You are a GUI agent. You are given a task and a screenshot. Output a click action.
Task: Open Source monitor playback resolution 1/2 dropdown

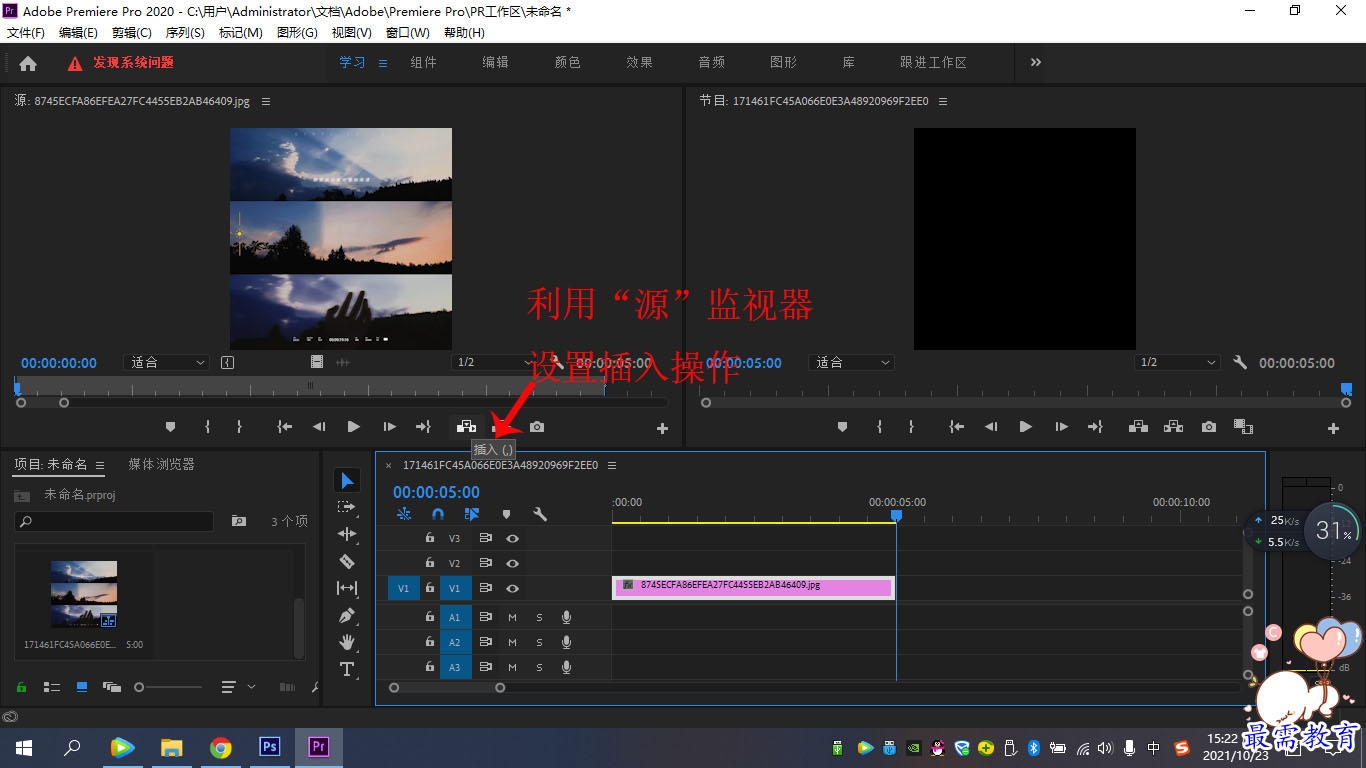click(x=494, y=362)
